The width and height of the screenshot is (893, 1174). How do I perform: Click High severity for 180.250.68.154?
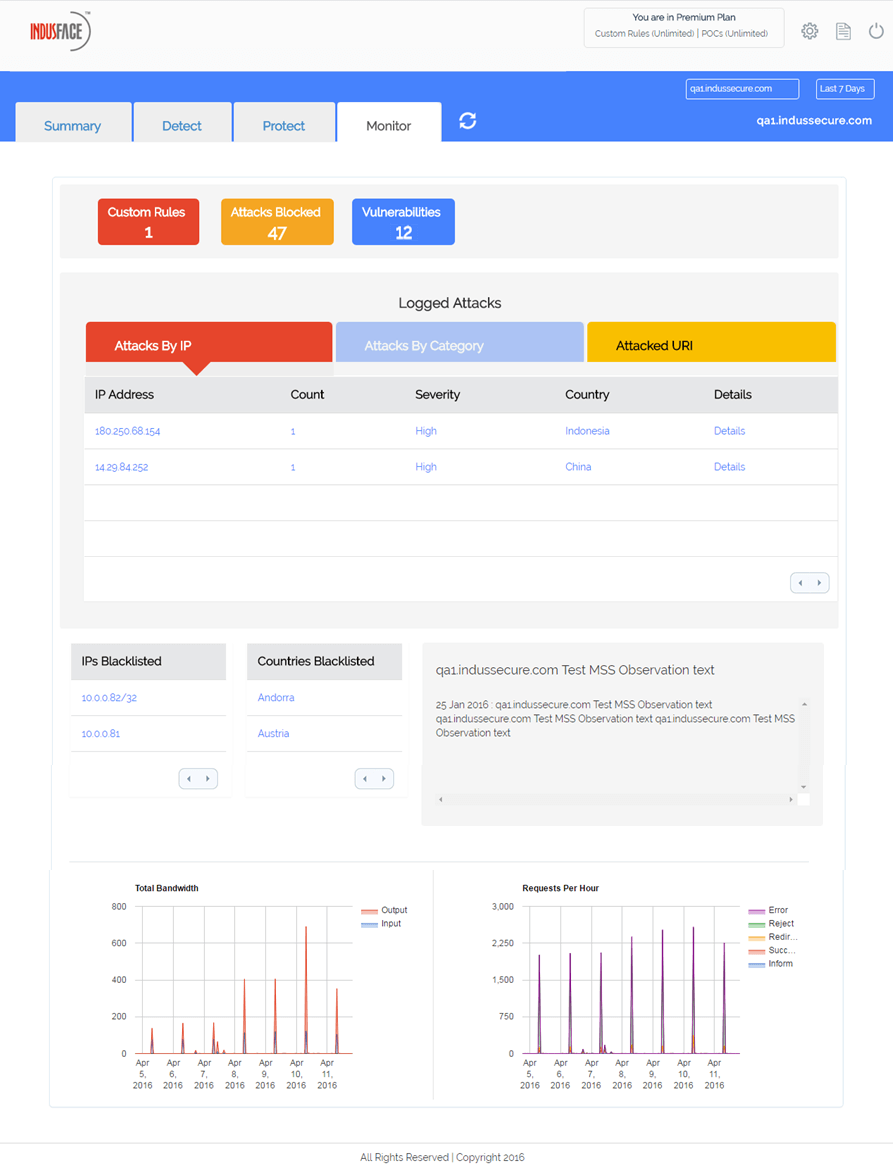pos(426,431)
